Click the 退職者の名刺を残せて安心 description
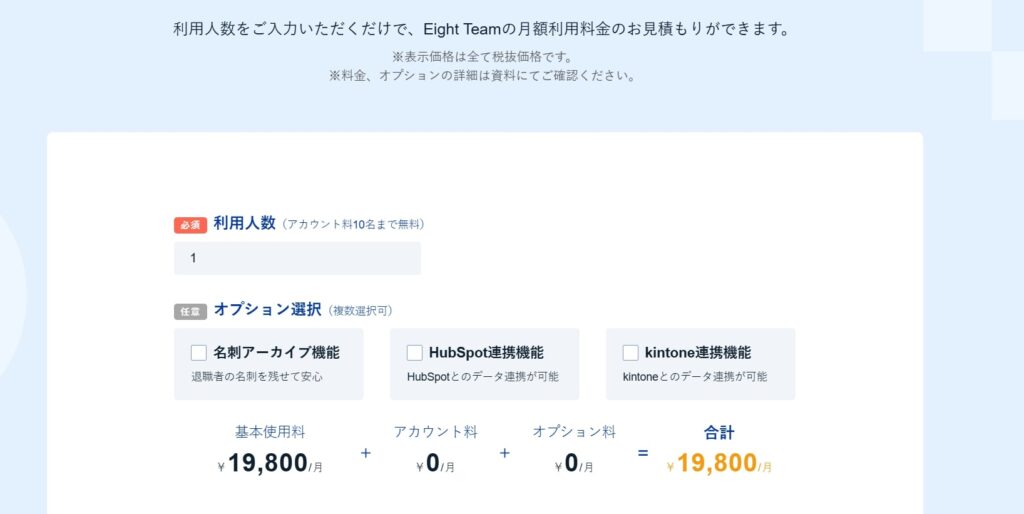This screenshot has height=514, width=1024. coord(257,377)
